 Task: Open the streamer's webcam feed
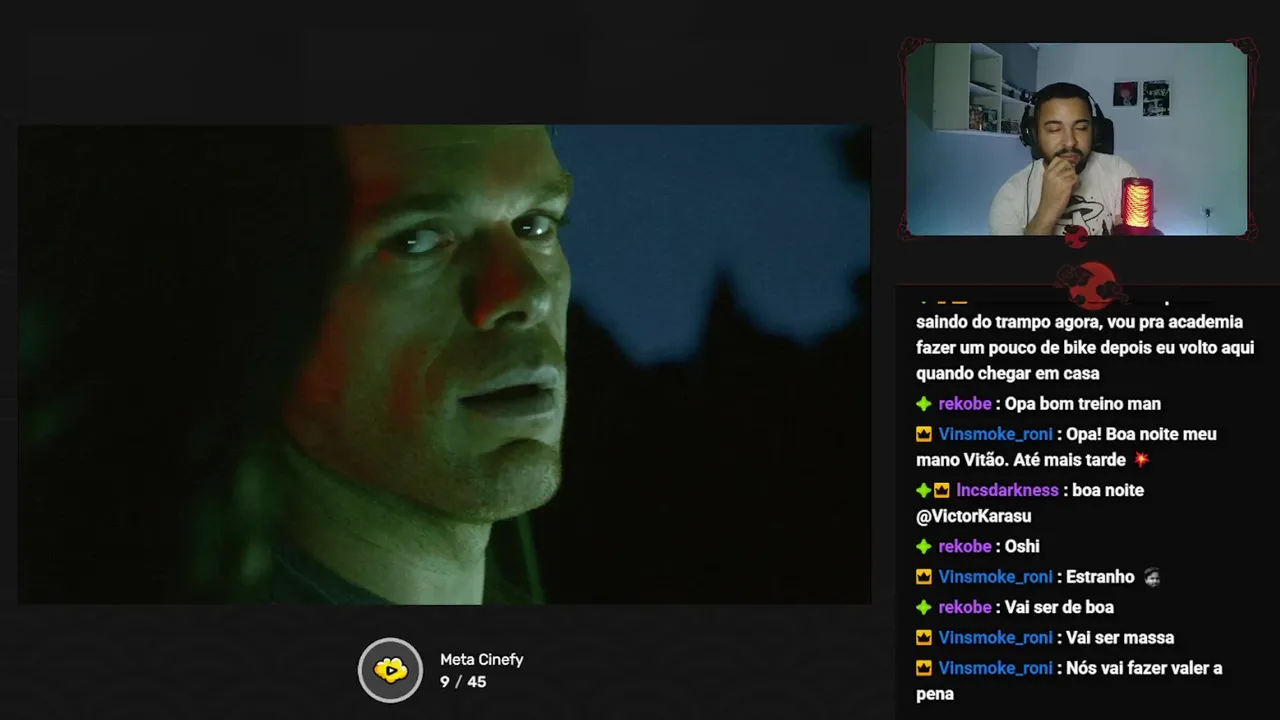coord(1077,139)
